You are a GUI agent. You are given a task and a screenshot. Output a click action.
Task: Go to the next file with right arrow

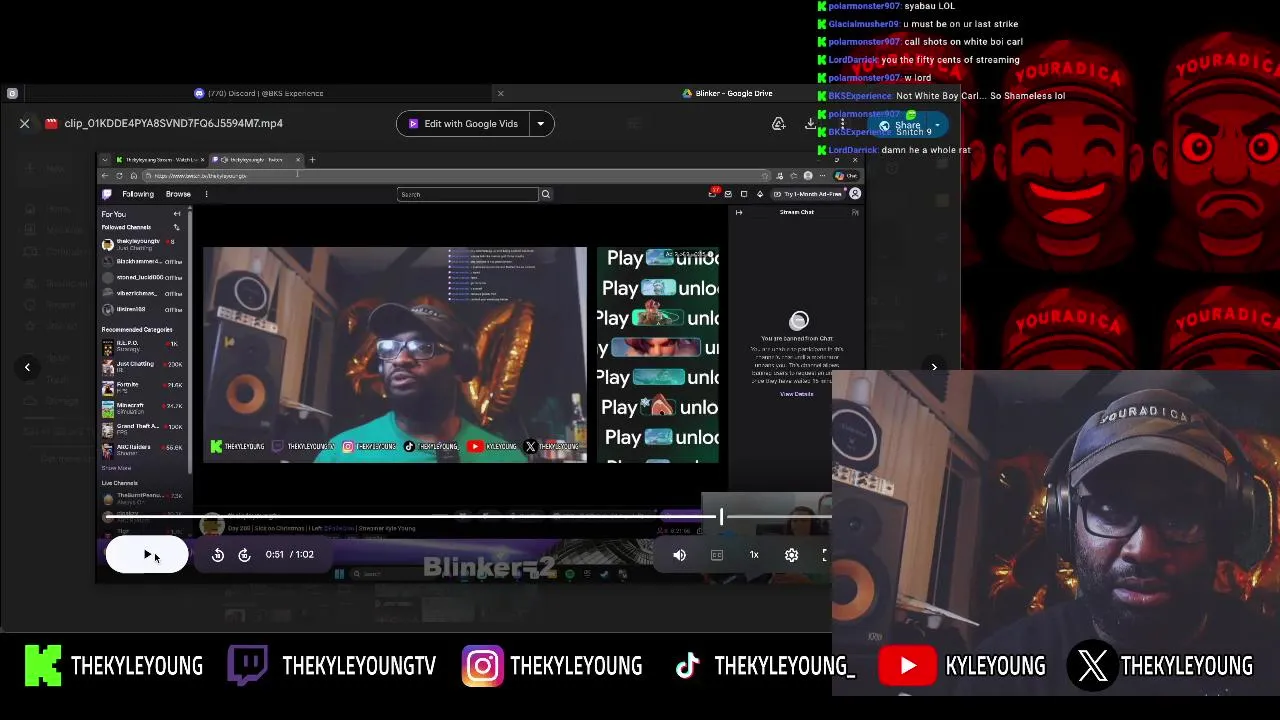[934, 367]
